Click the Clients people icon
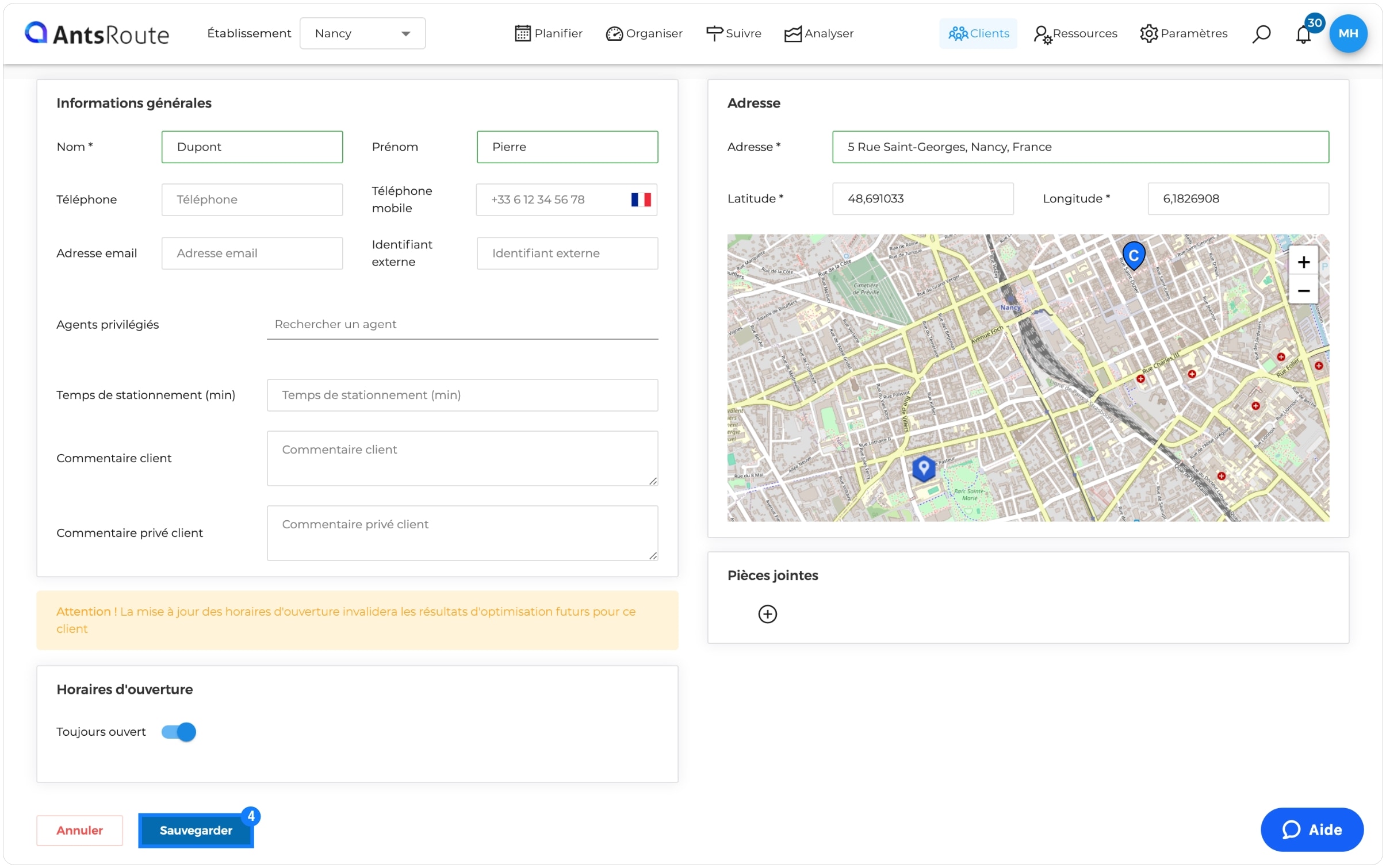The image size is (1386, 868). coord(958,34)
